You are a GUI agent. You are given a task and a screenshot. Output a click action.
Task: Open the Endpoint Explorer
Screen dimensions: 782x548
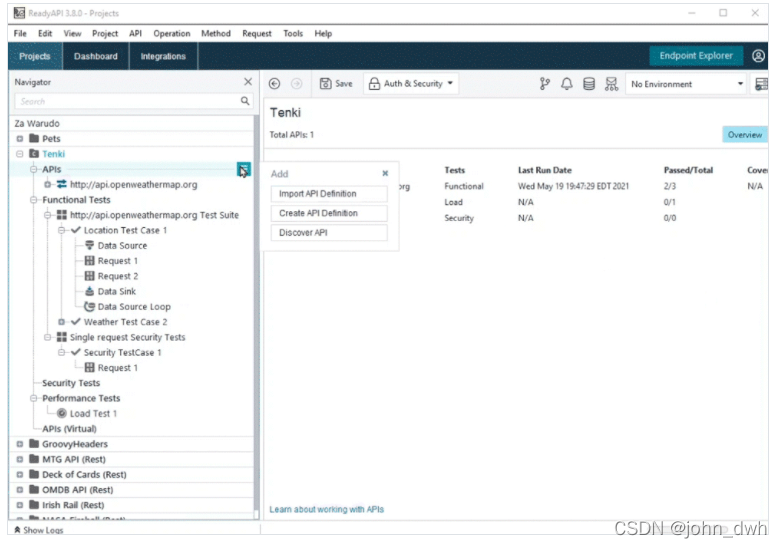(x=696, y=56)
